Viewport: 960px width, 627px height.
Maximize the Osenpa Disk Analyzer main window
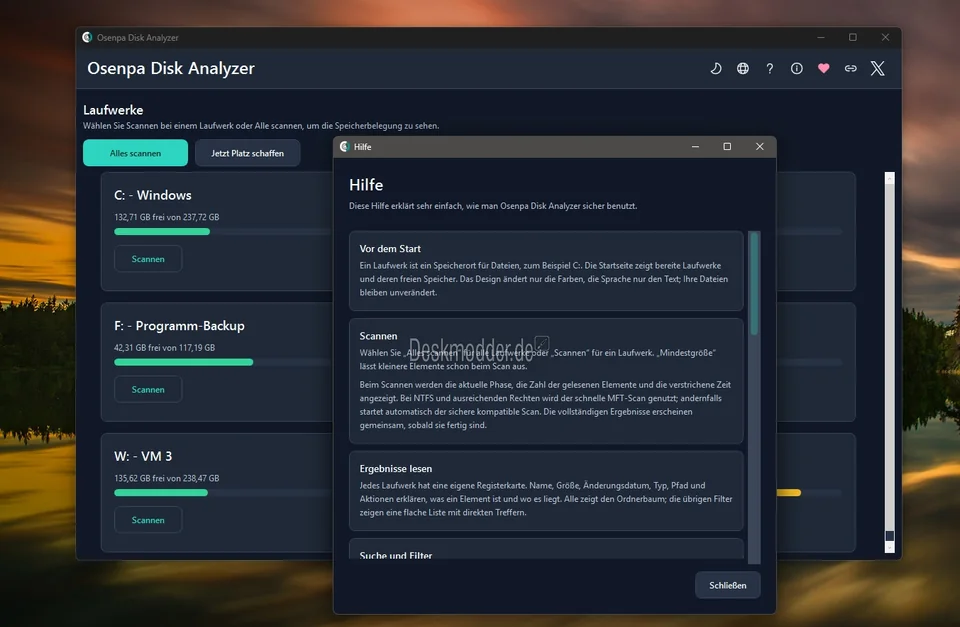pyautogui.click(x=853, y=37)
